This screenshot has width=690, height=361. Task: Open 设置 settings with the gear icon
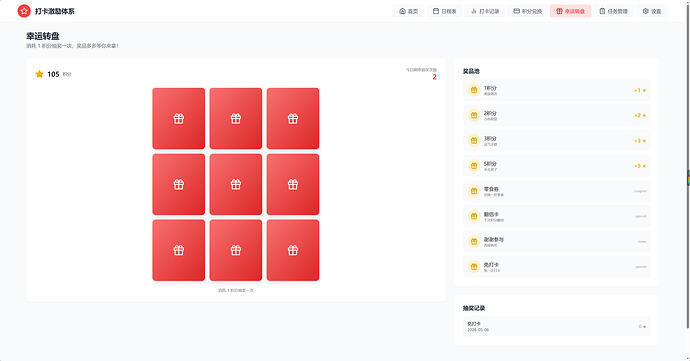pyautogui.click(x=652, y=11)
